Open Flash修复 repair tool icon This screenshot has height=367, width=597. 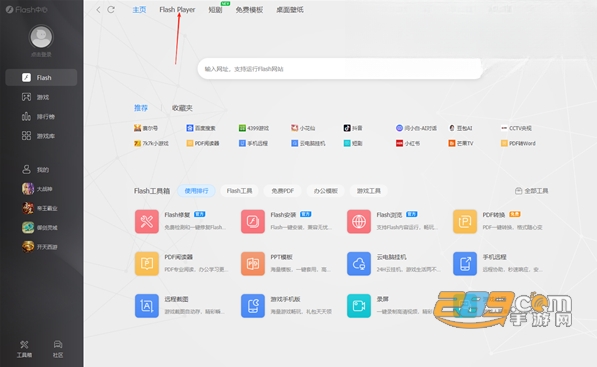point(147,221)
